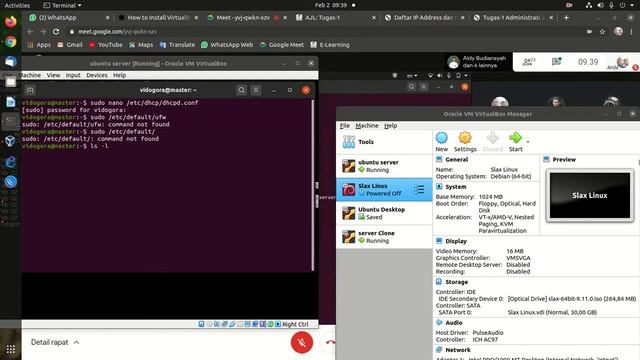Open E-Learning bookmark
This screenshot has width=640, height=360.
330,45
